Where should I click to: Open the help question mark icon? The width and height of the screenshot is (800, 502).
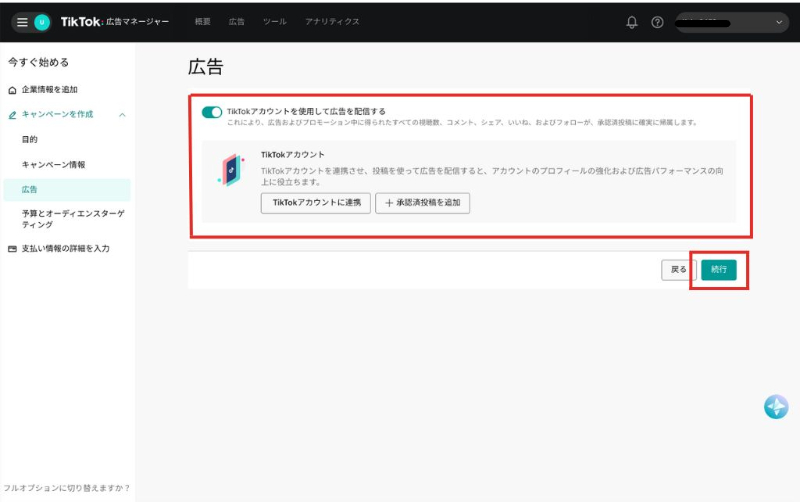click(x=657, y=22)
